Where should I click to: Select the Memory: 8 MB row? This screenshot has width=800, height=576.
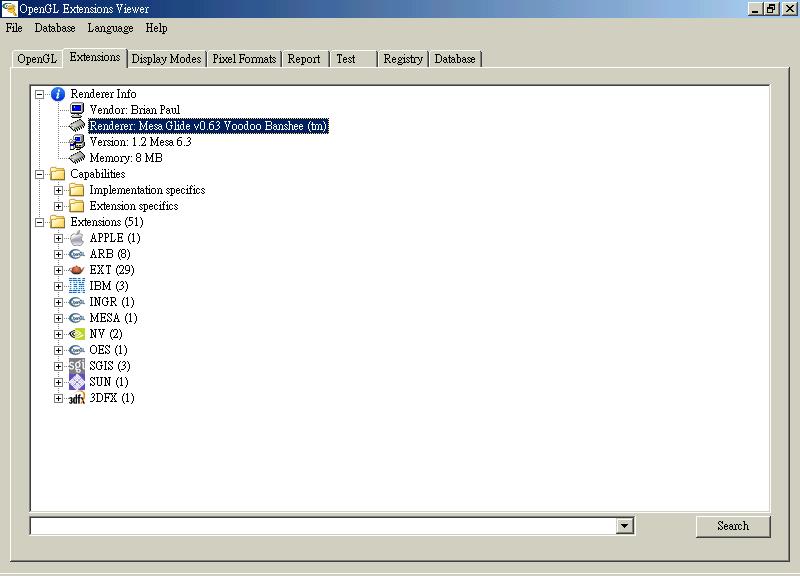coord(126,158)
